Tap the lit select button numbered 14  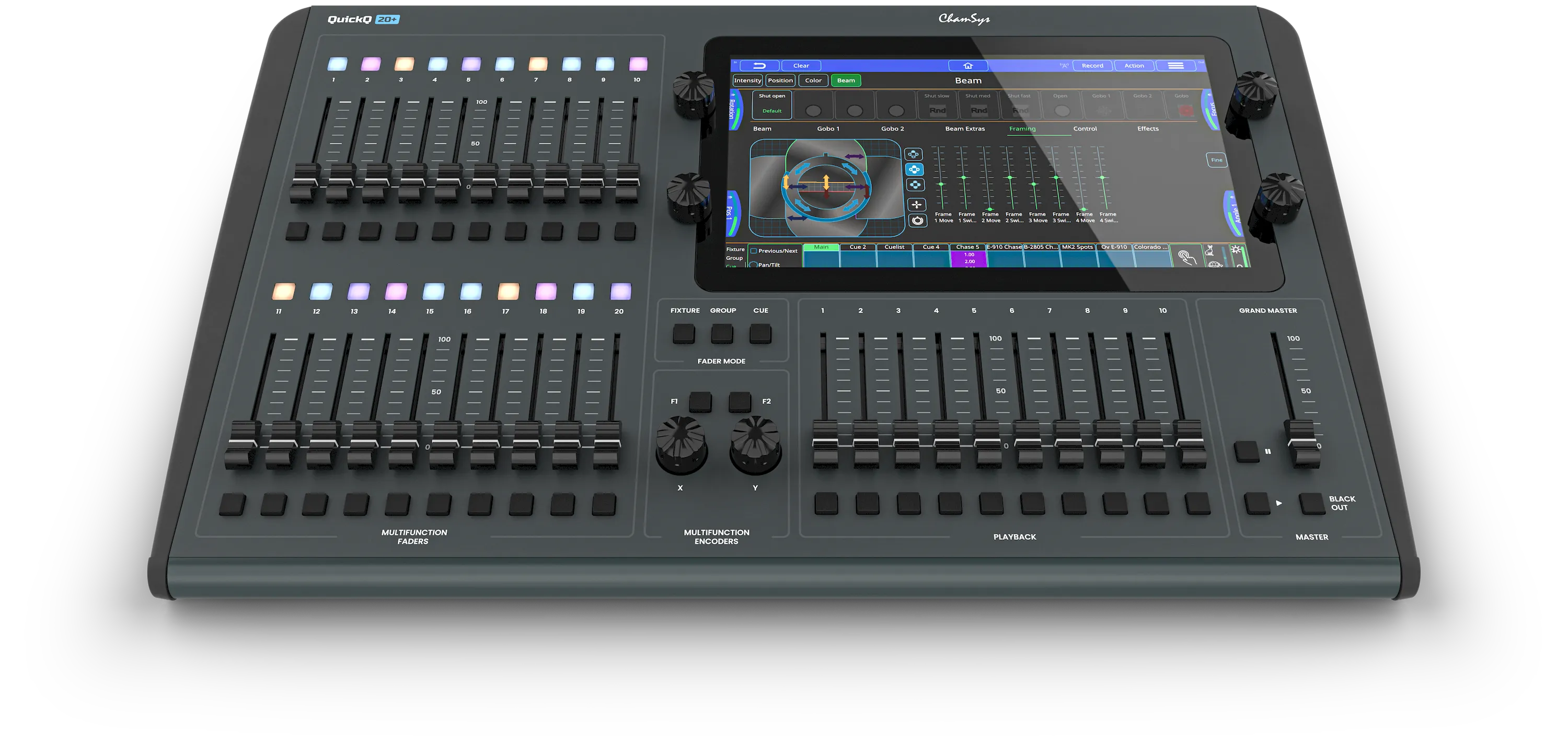396,292
